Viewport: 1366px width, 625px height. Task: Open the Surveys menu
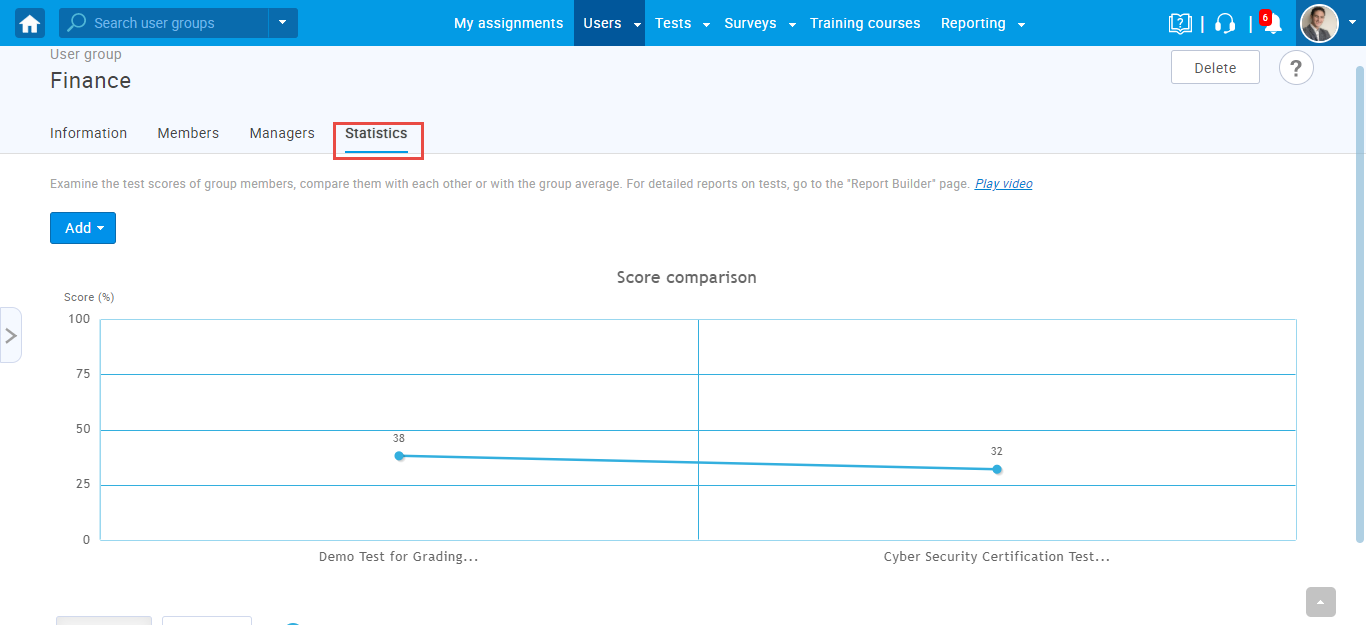coord(759,23)
